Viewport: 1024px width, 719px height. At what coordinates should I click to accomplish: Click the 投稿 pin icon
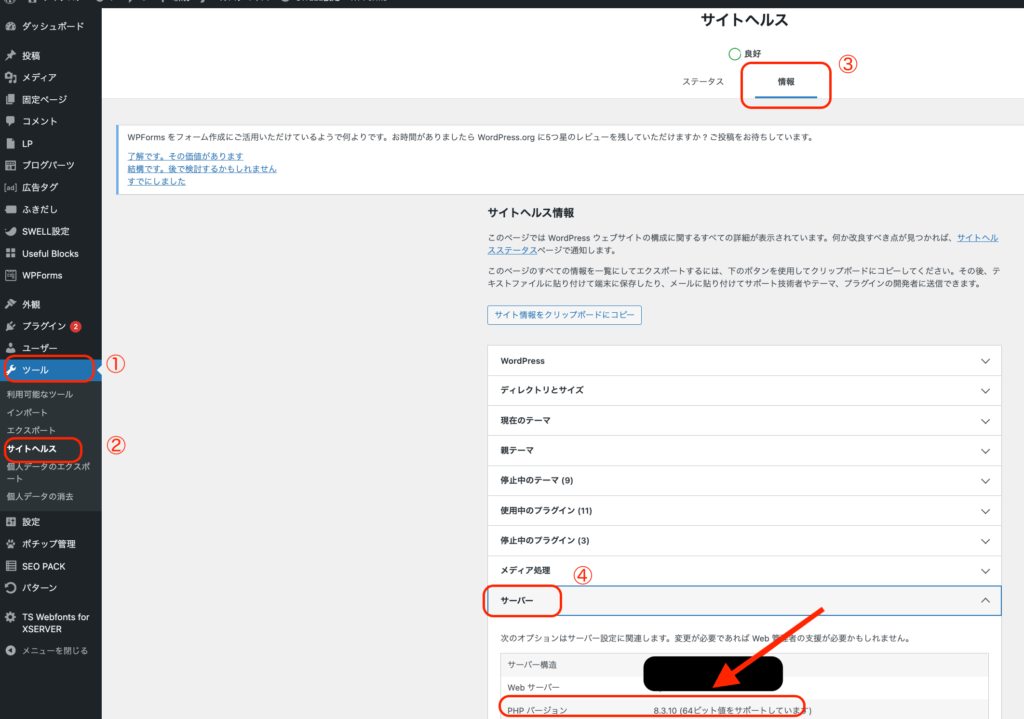[13, 57]
